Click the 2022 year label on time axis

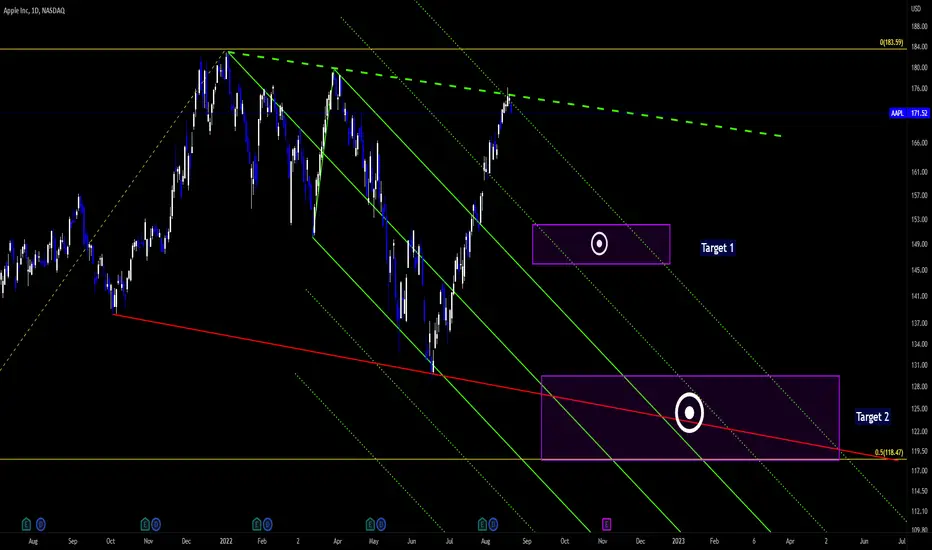pyautogui.click(x=226, y=541)
